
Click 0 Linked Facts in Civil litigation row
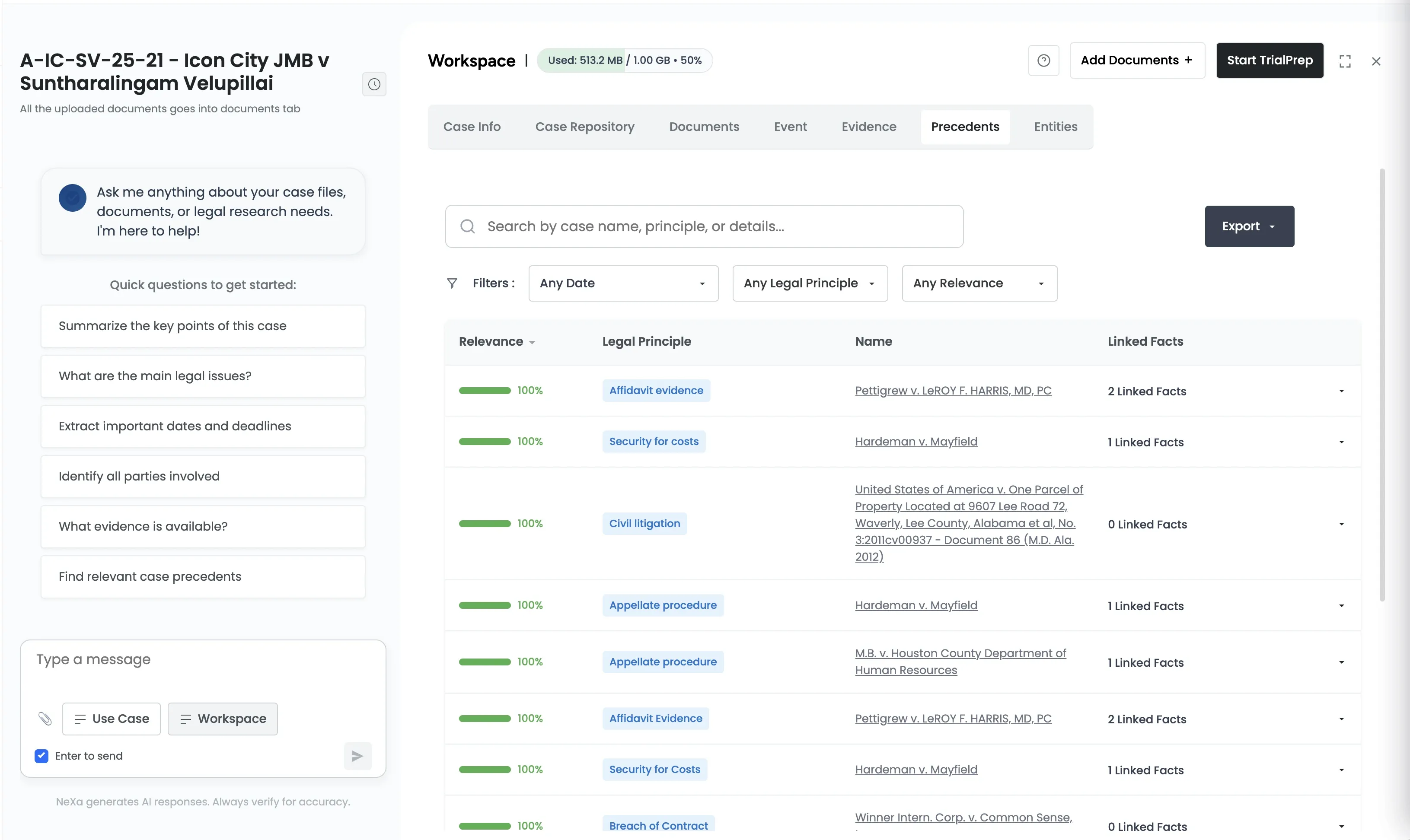[x=1147, y=524]
